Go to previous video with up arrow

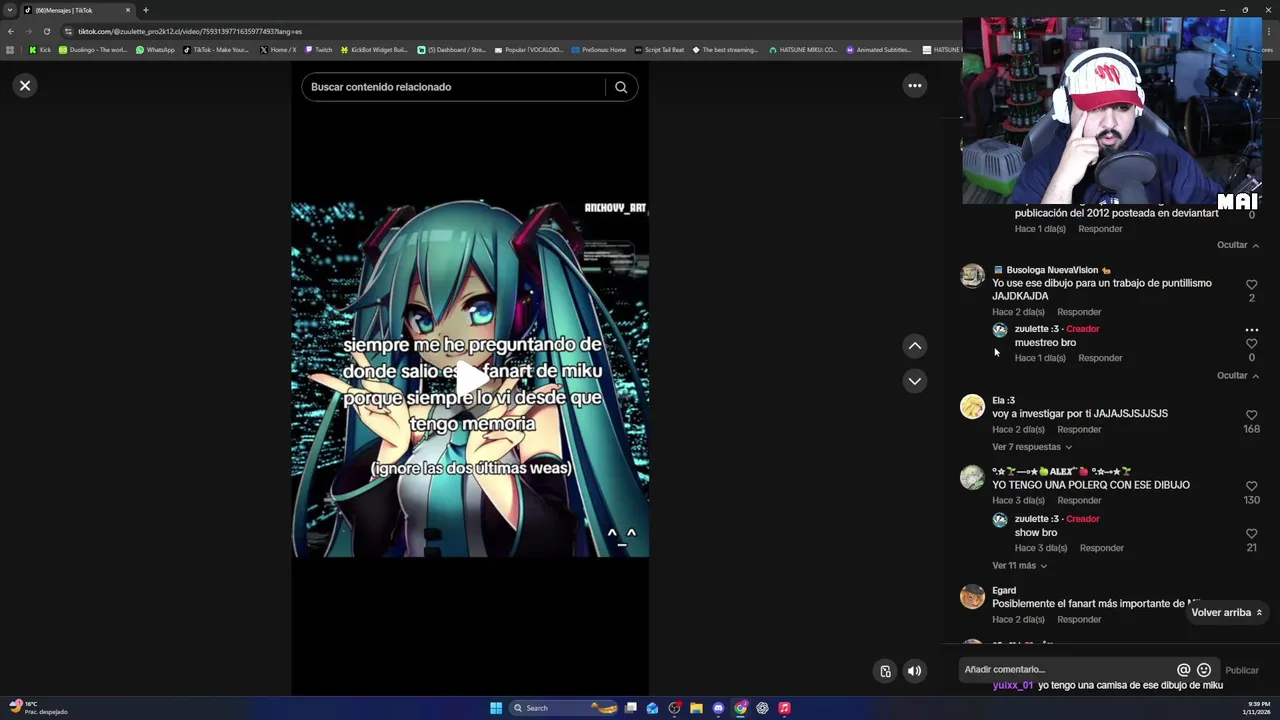pos(914,346)
